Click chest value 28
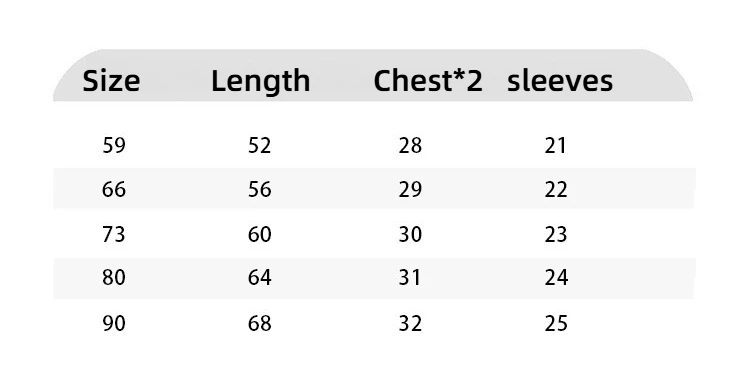 click(410, 145)
